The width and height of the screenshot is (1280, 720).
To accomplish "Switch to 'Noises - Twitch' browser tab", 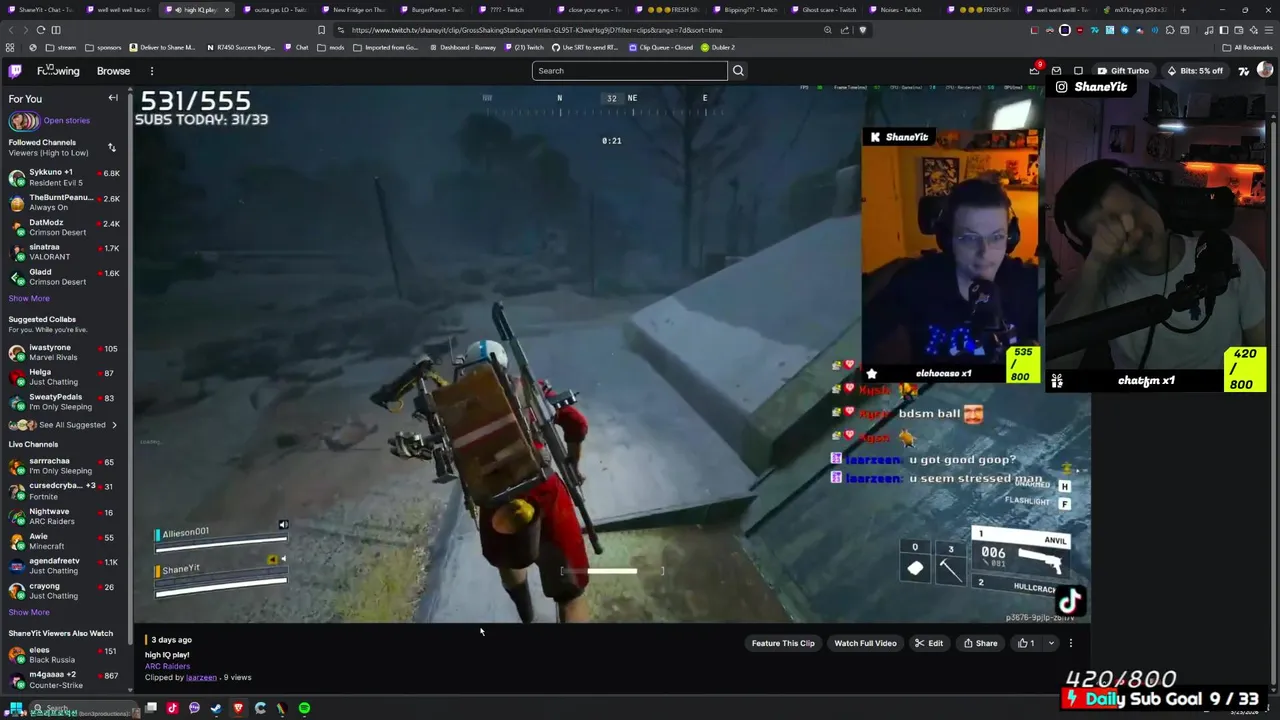I will (x=901, y=10).
